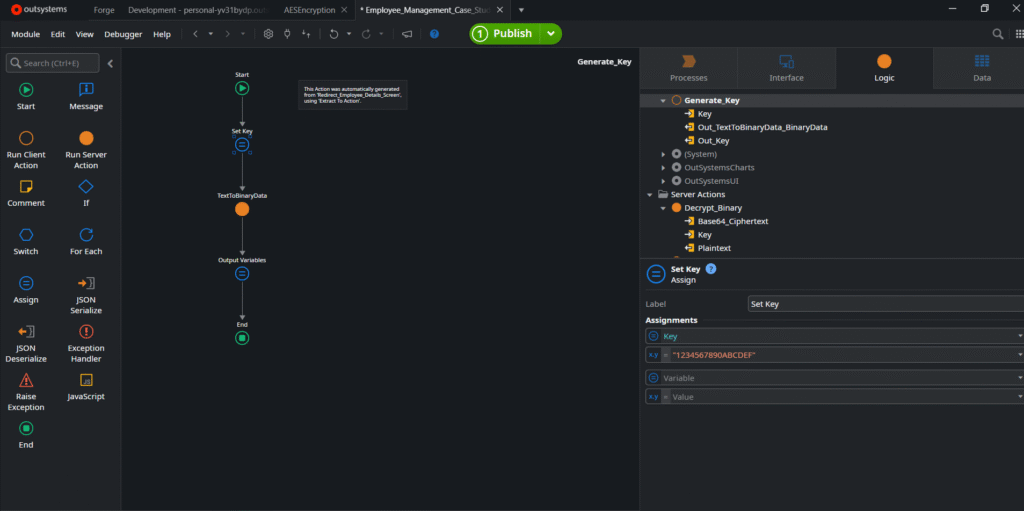This screenshot has width=1024, height=511.
Task: Pick the Run Client Action tool
Action: [x=26, y=150]
